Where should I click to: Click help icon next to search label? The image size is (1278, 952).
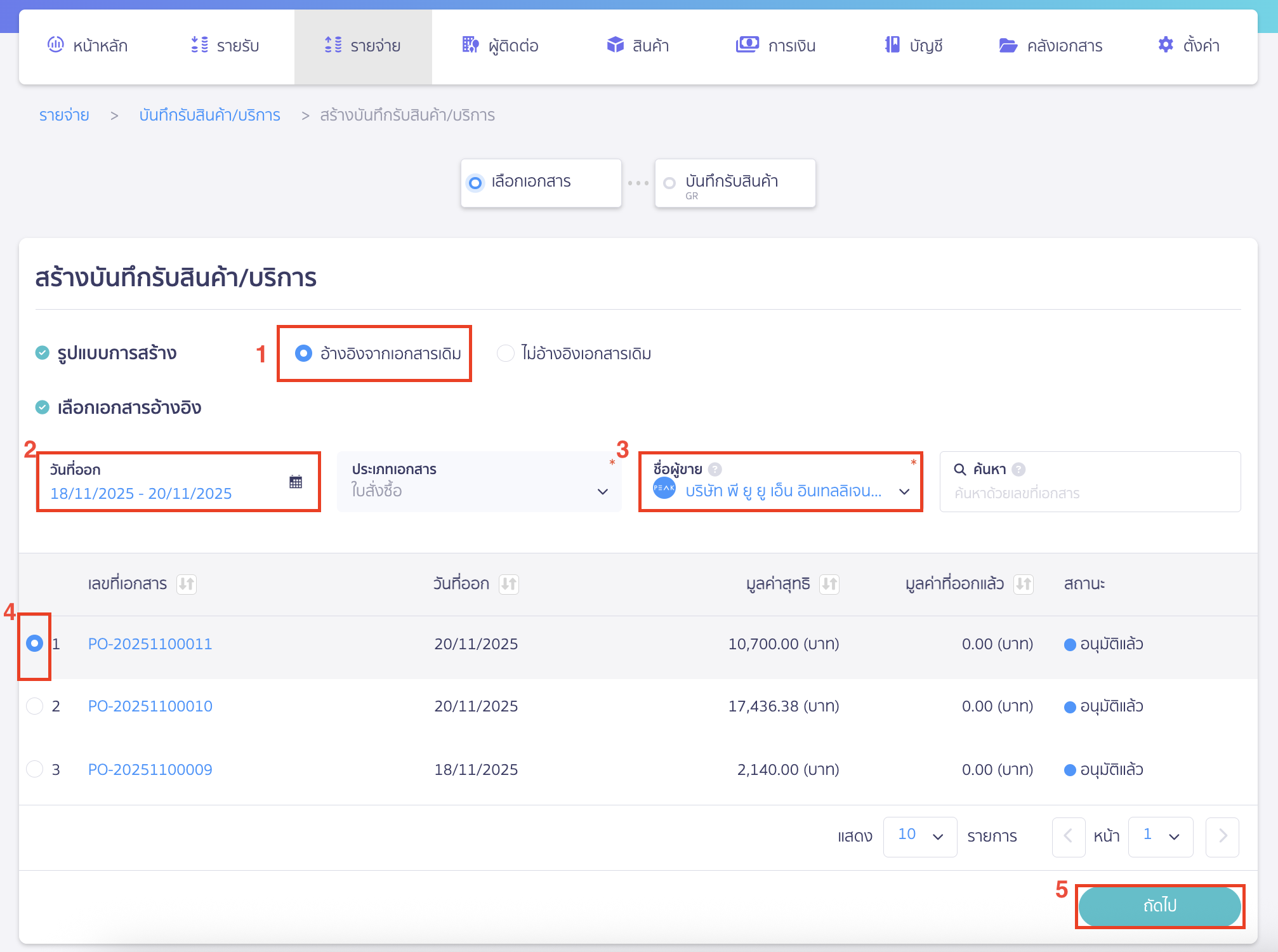(1019, 469)
